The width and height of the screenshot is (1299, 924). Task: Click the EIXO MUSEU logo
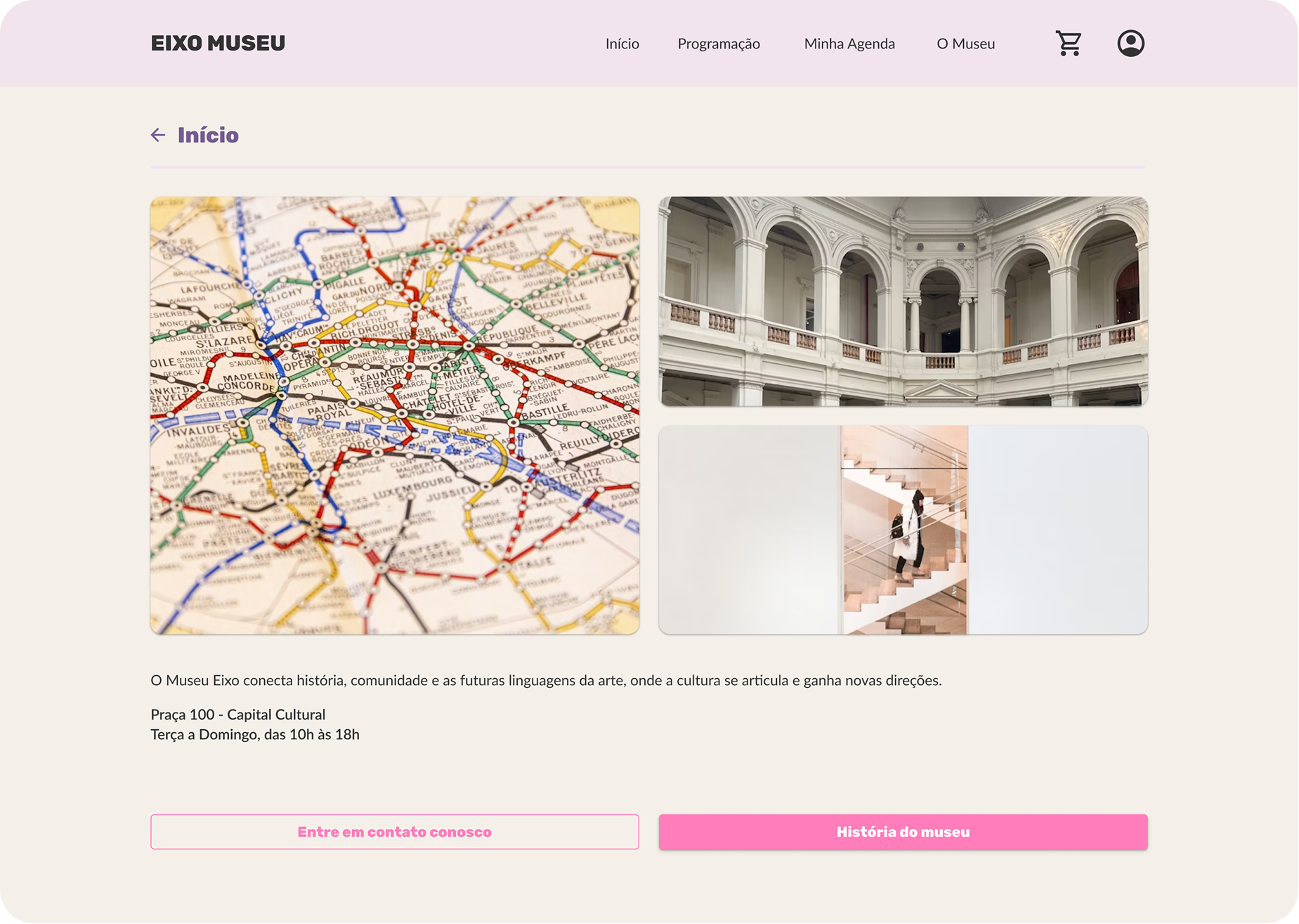click(218, 44)
